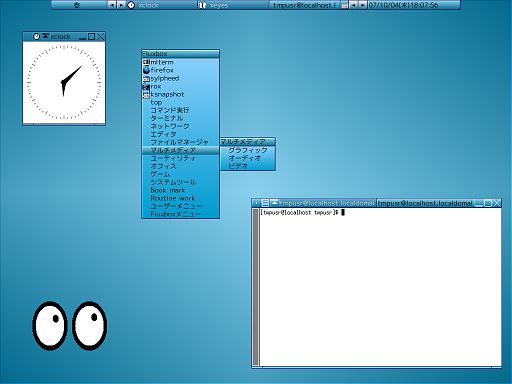Run top from the Fluxbox menu
The width and height of the screenshot is (512, 384).
pos(180,102)
